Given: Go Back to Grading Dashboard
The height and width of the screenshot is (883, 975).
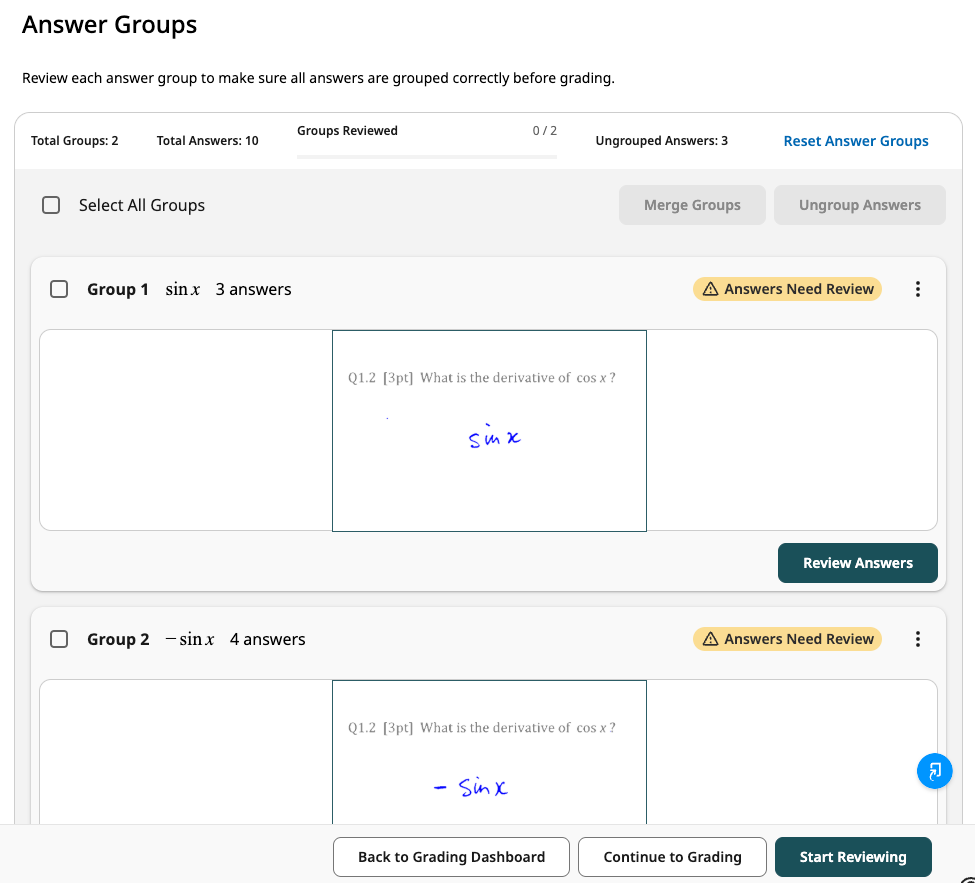Looking at the screenshot, I should coord(451,857).
